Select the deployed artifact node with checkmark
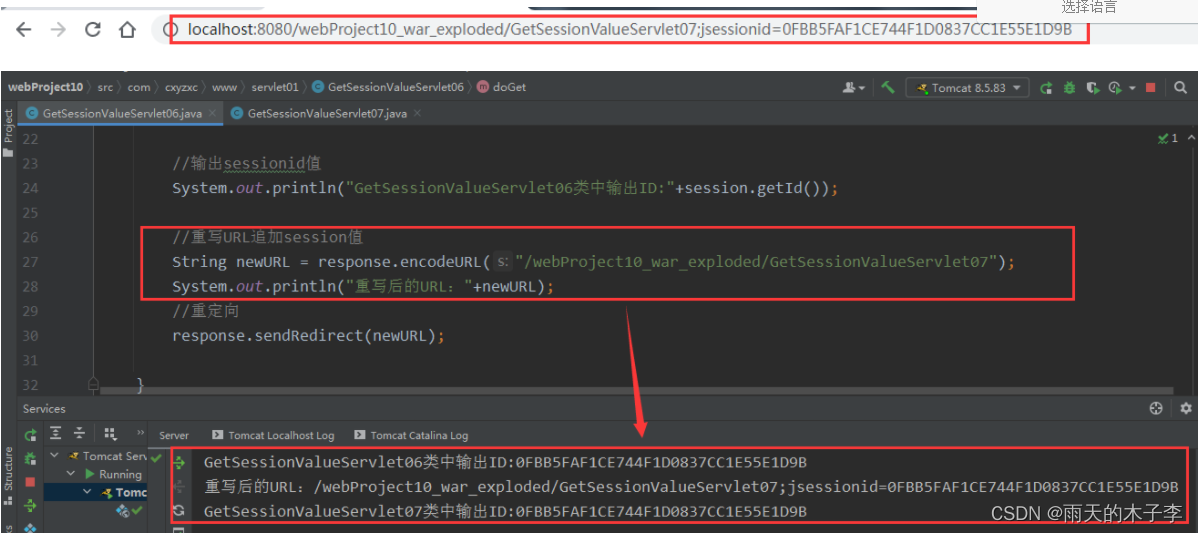The image size is (1198, 533). pyautogui.click(x=129, y=510)
